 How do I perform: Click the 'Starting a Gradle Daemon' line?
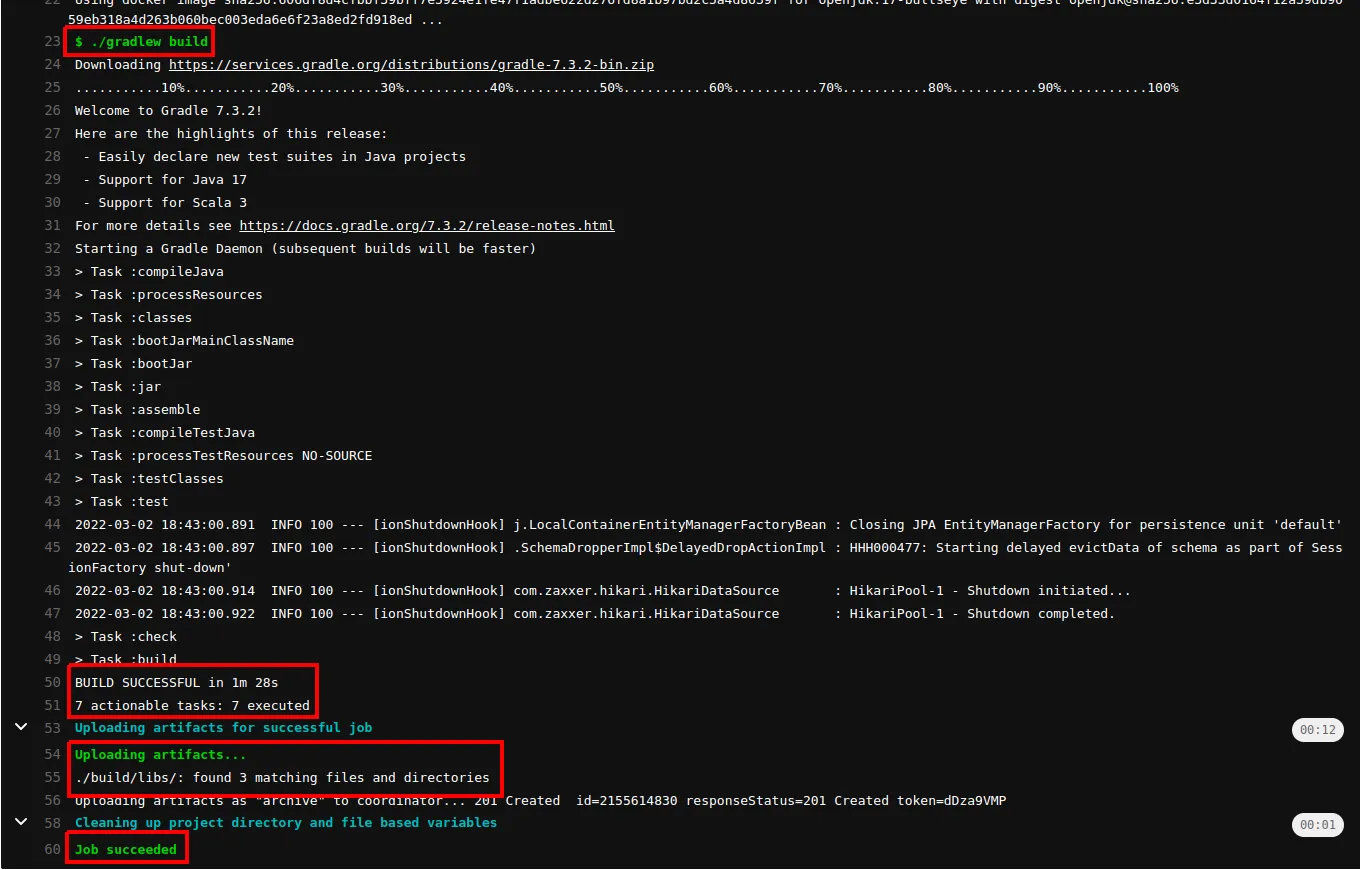point(306,249)
